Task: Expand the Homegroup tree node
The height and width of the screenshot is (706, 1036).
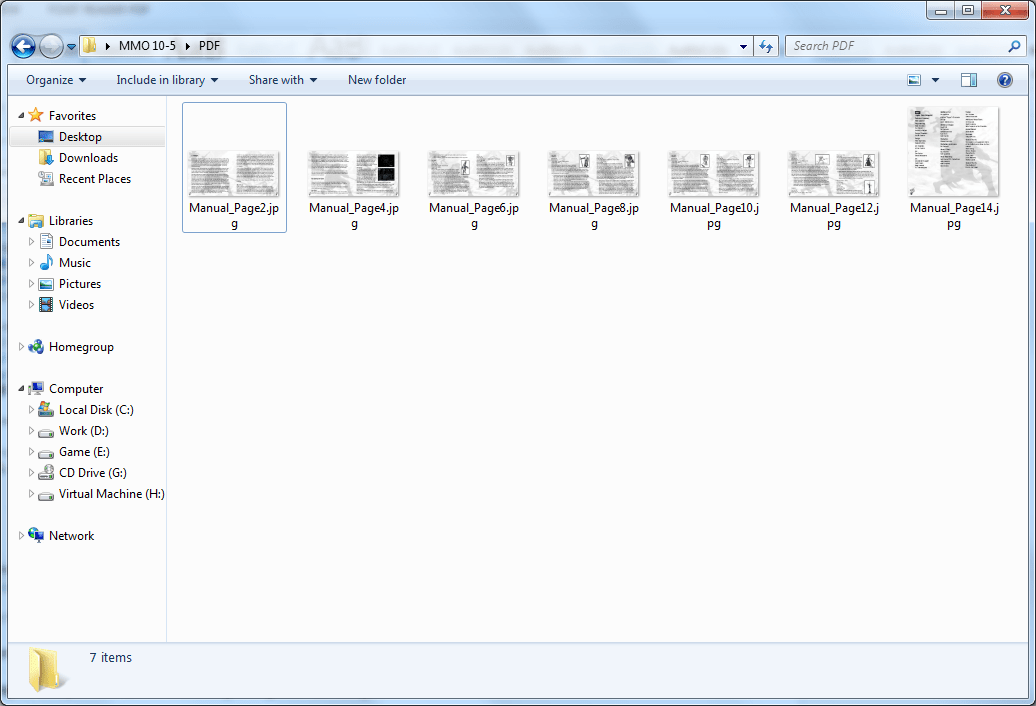Action: (x=22, y=347)
